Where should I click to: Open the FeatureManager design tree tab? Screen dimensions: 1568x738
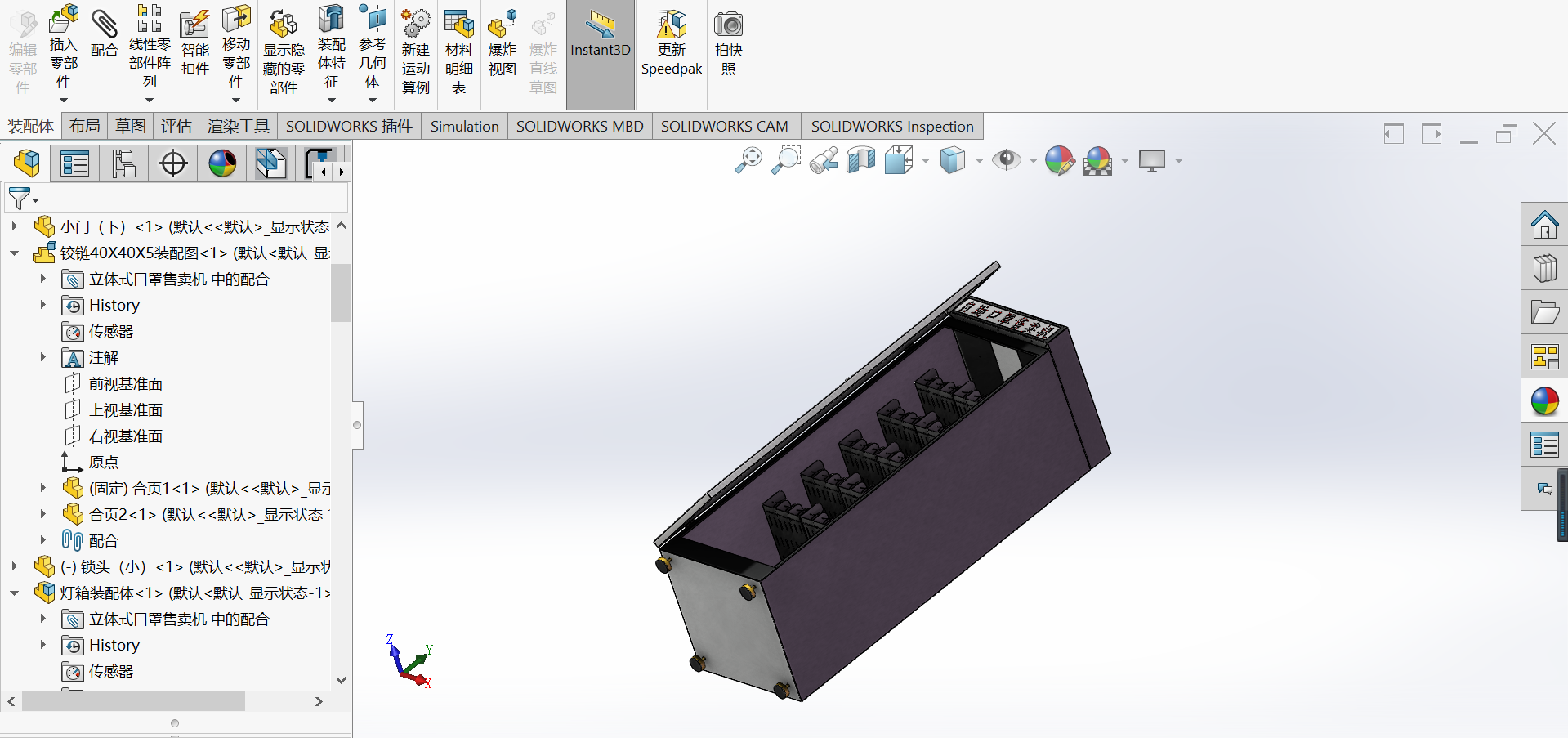[x=26, y=163]
